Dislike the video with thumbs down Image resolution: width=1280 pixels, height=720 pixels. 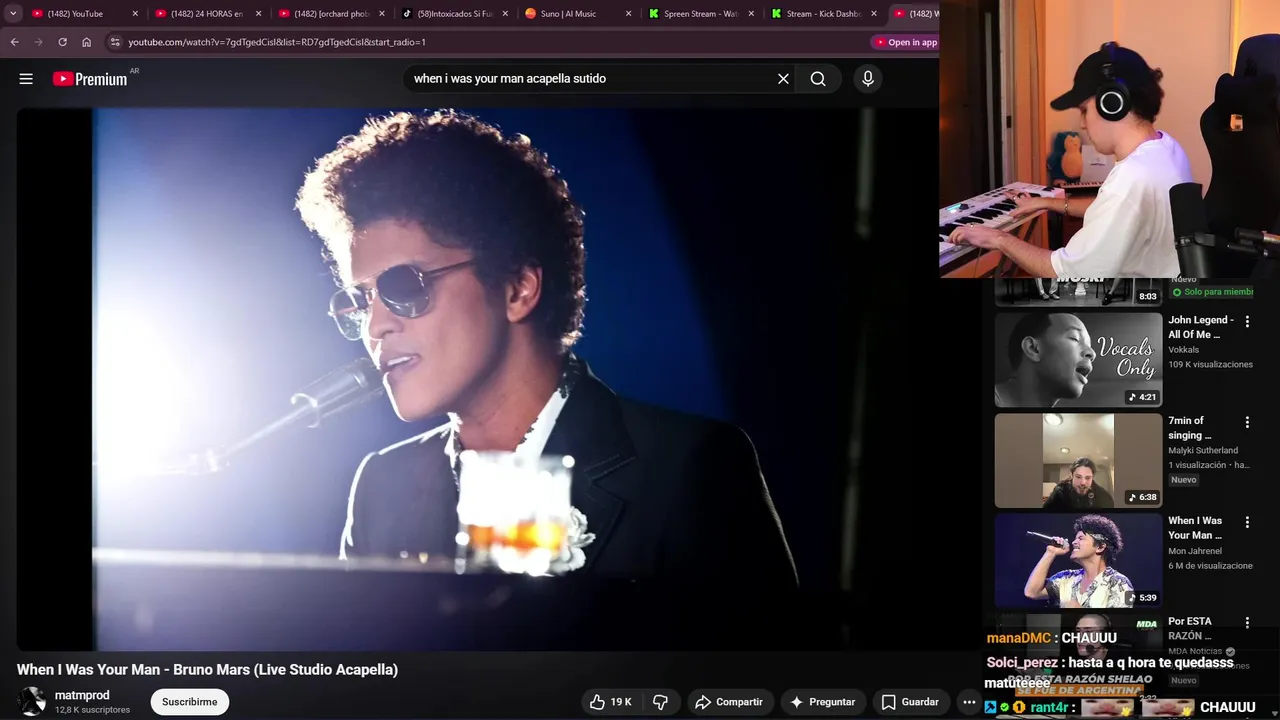[660, 702]
